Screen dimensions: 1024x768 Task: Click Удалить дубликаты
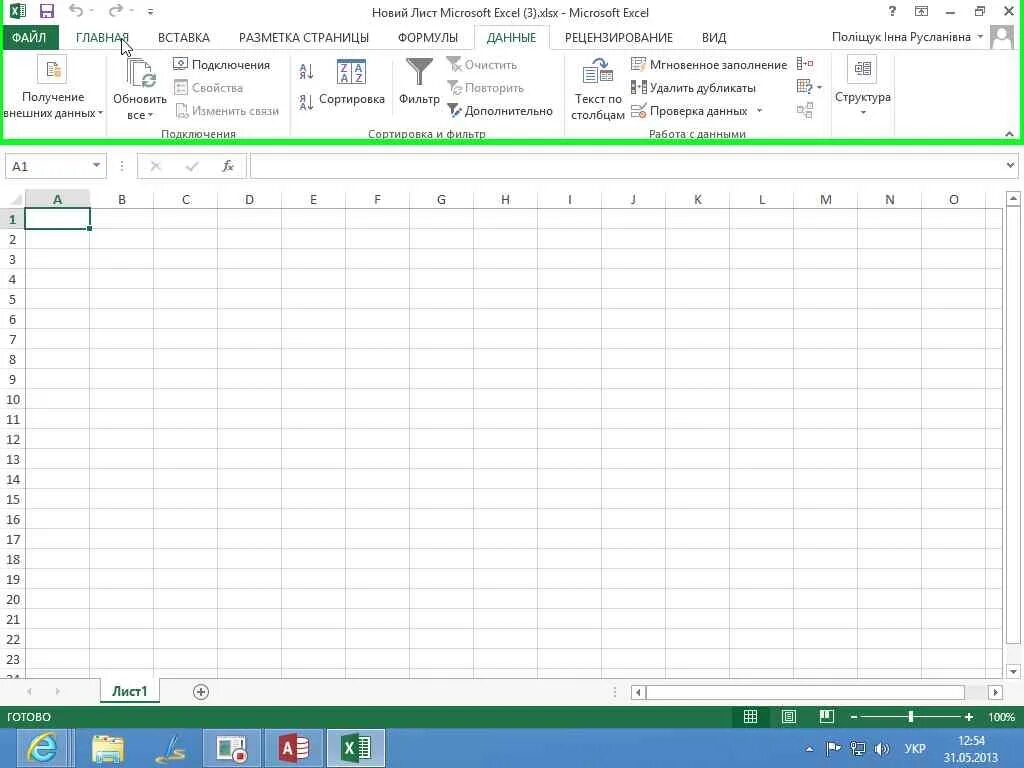[694, 88]
